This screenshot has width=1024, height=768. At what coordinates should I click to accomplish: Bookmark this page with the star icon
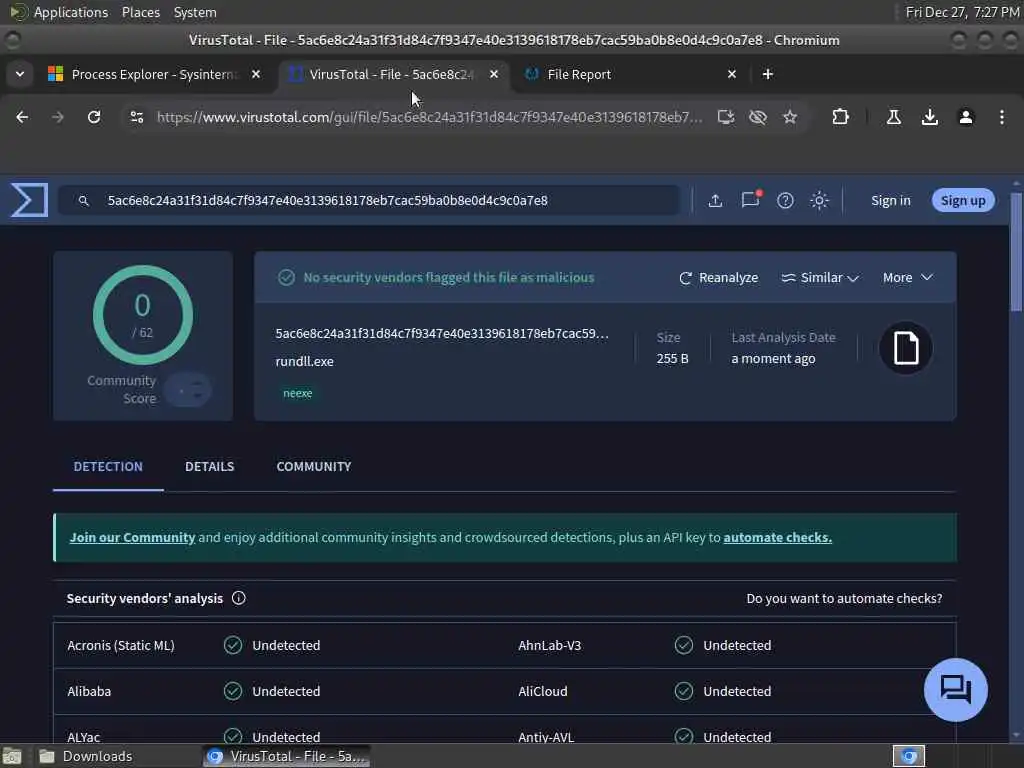coord(790,117)
